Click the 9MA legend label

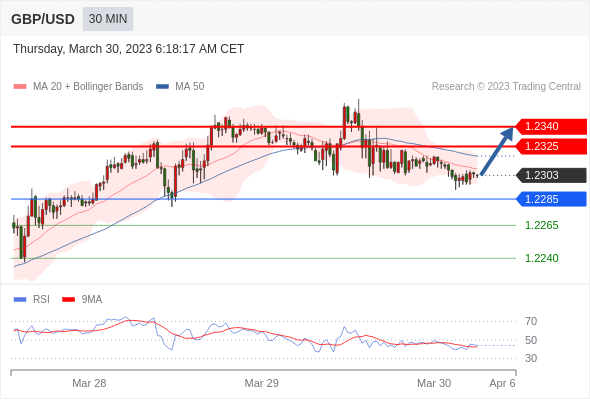92,300
